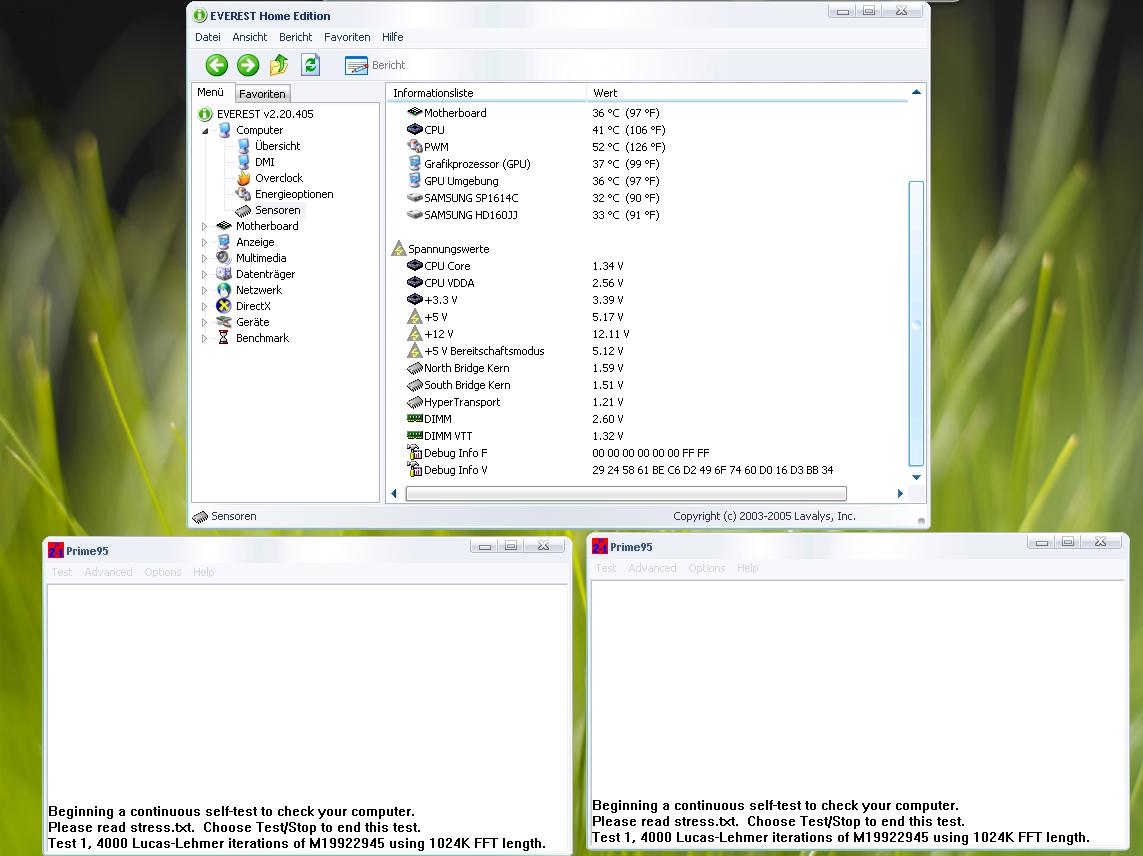Select EVEREST v2.20.405 root node

click(x=265, y=114)
